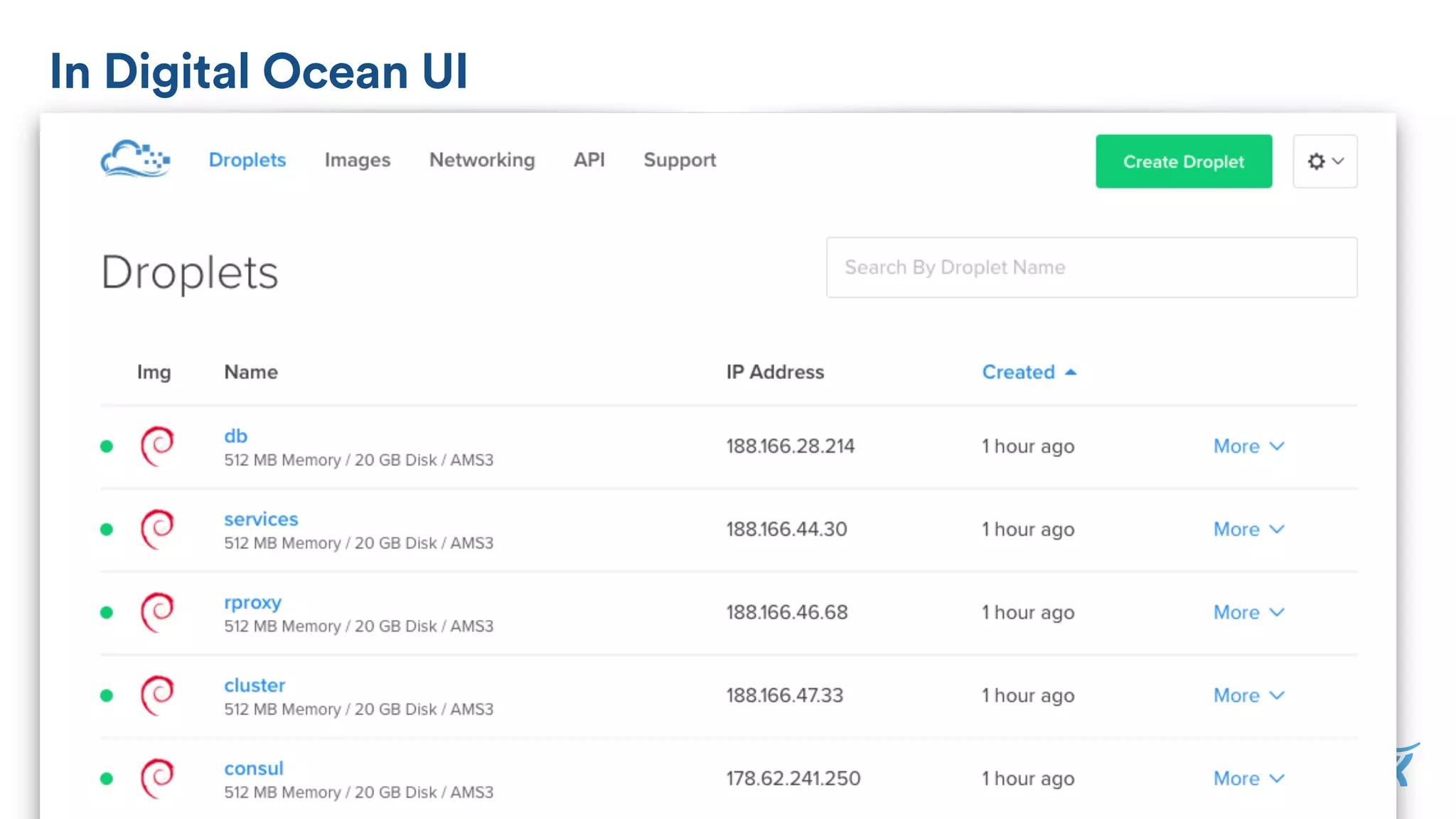Image resolution: width=1456 pixels, height=819 pixels.
Task: Click the DigitalOcean cloud logo
Action: (x=135, y=159)
